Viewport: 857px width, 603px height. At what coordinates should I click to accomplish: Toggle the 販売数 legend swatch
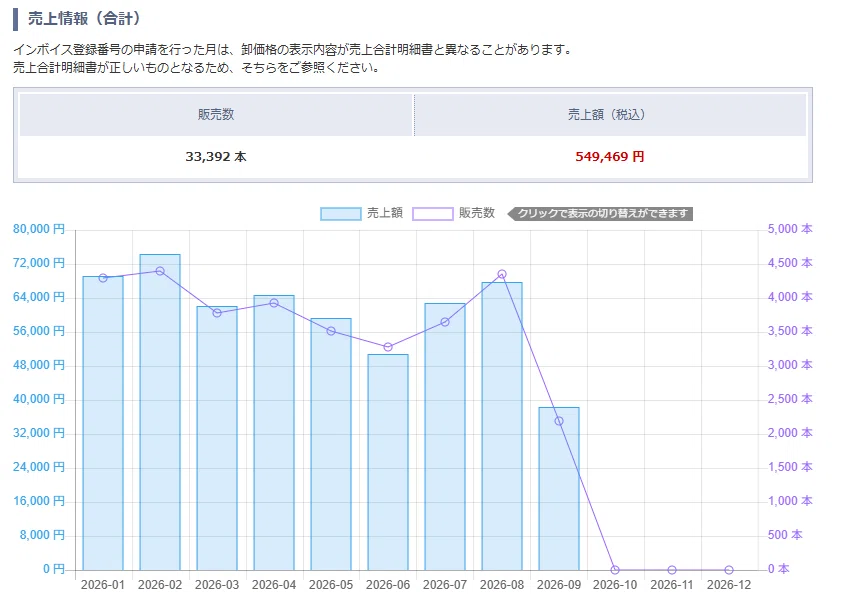pyautogui.click(x=432, y=214)
